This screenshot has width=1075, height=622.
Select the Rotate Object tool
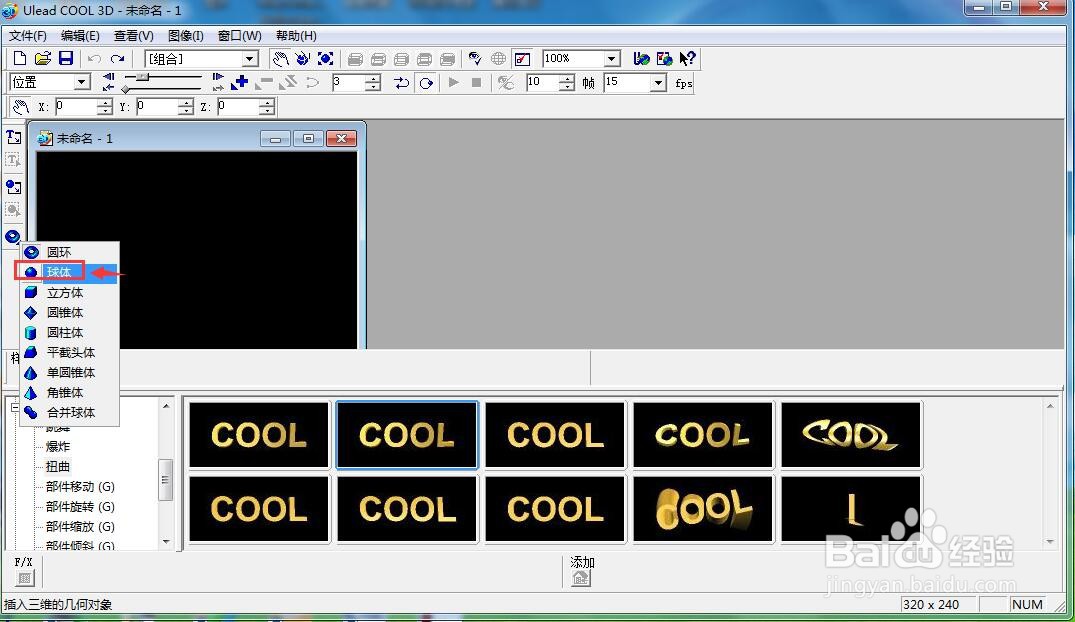point(302,59)
